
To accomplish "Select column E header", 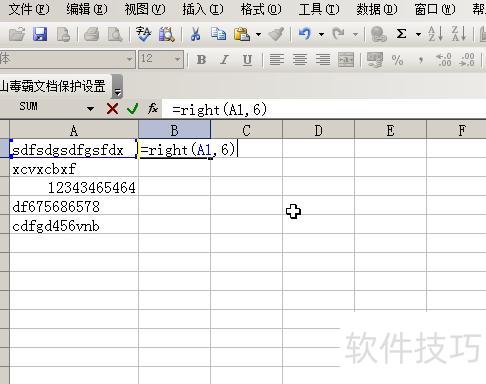I will (x=390, y=130).
